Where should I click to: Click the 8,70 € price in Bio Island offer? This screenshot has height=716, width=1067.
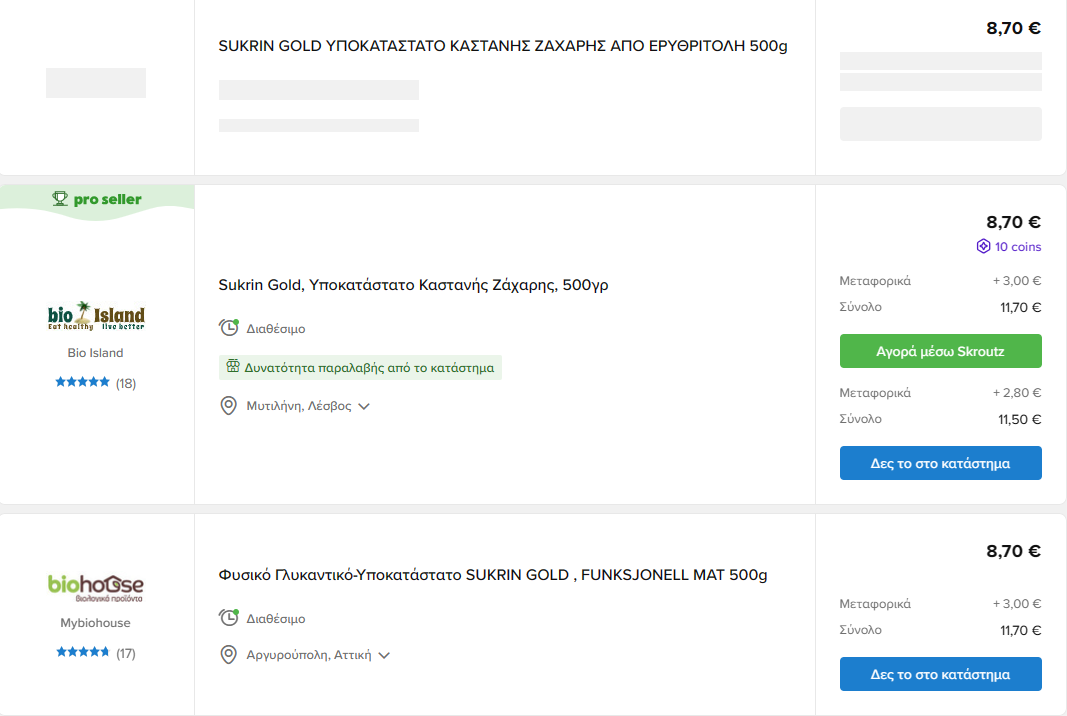[x=1013, y=222]
